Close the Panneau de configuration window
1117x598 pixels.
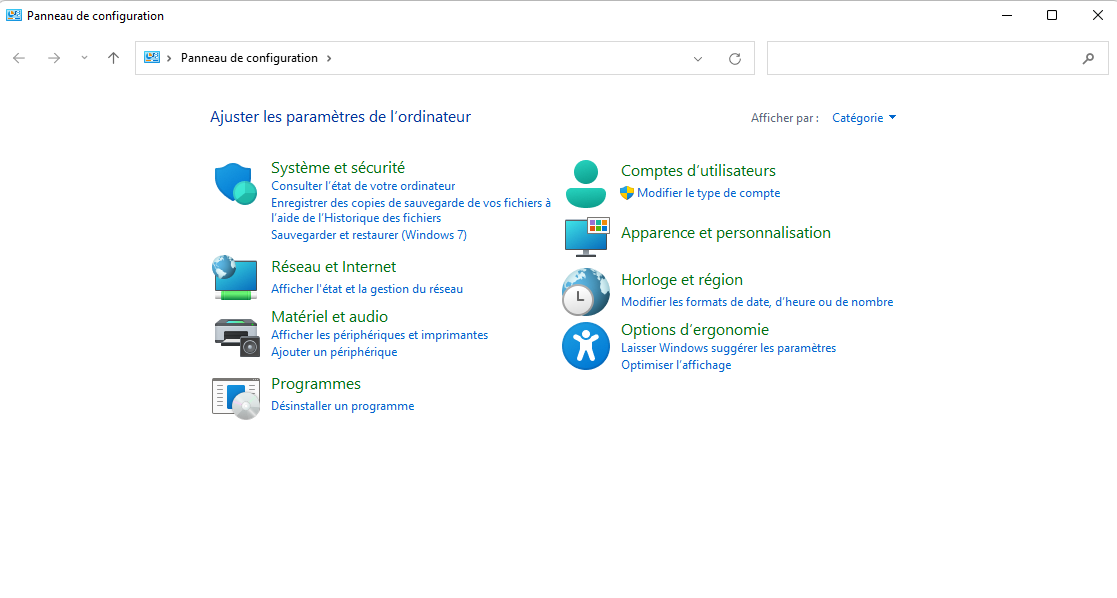(1097, 15)
